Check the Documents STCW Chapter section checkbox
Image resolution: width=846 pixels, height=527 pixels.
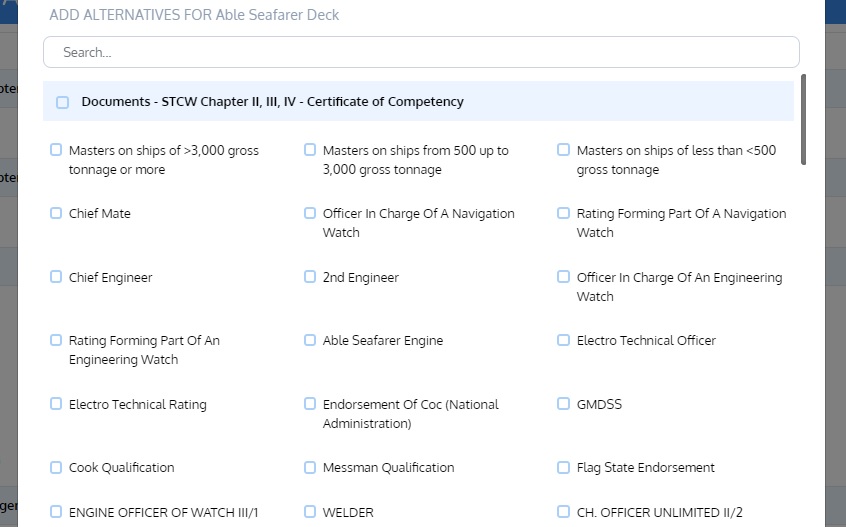(63, 102)
